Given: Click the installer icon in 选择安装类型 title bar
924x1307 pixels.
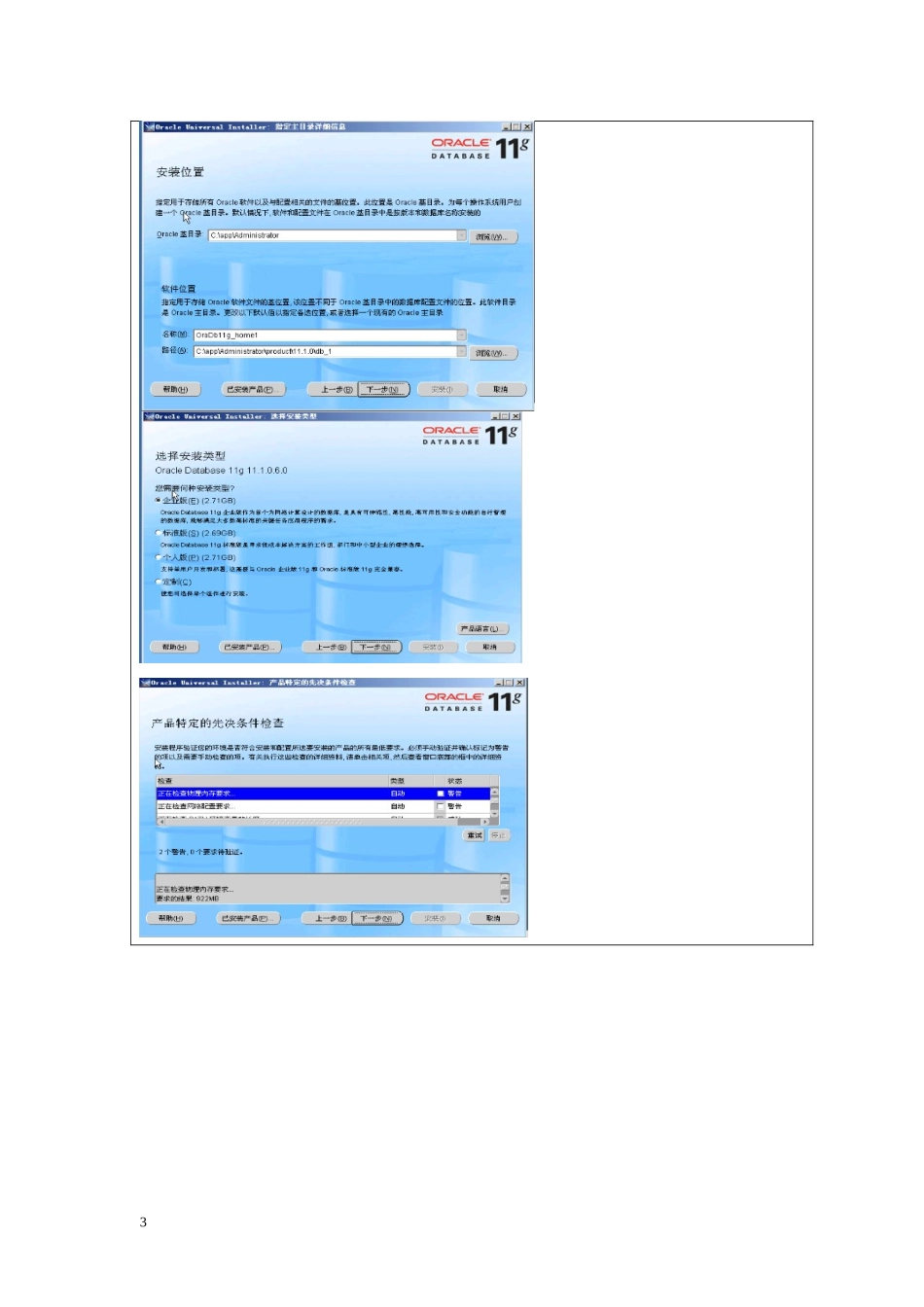Looking at the screenshot, I should pyautogui.click(x=149, y=416).
